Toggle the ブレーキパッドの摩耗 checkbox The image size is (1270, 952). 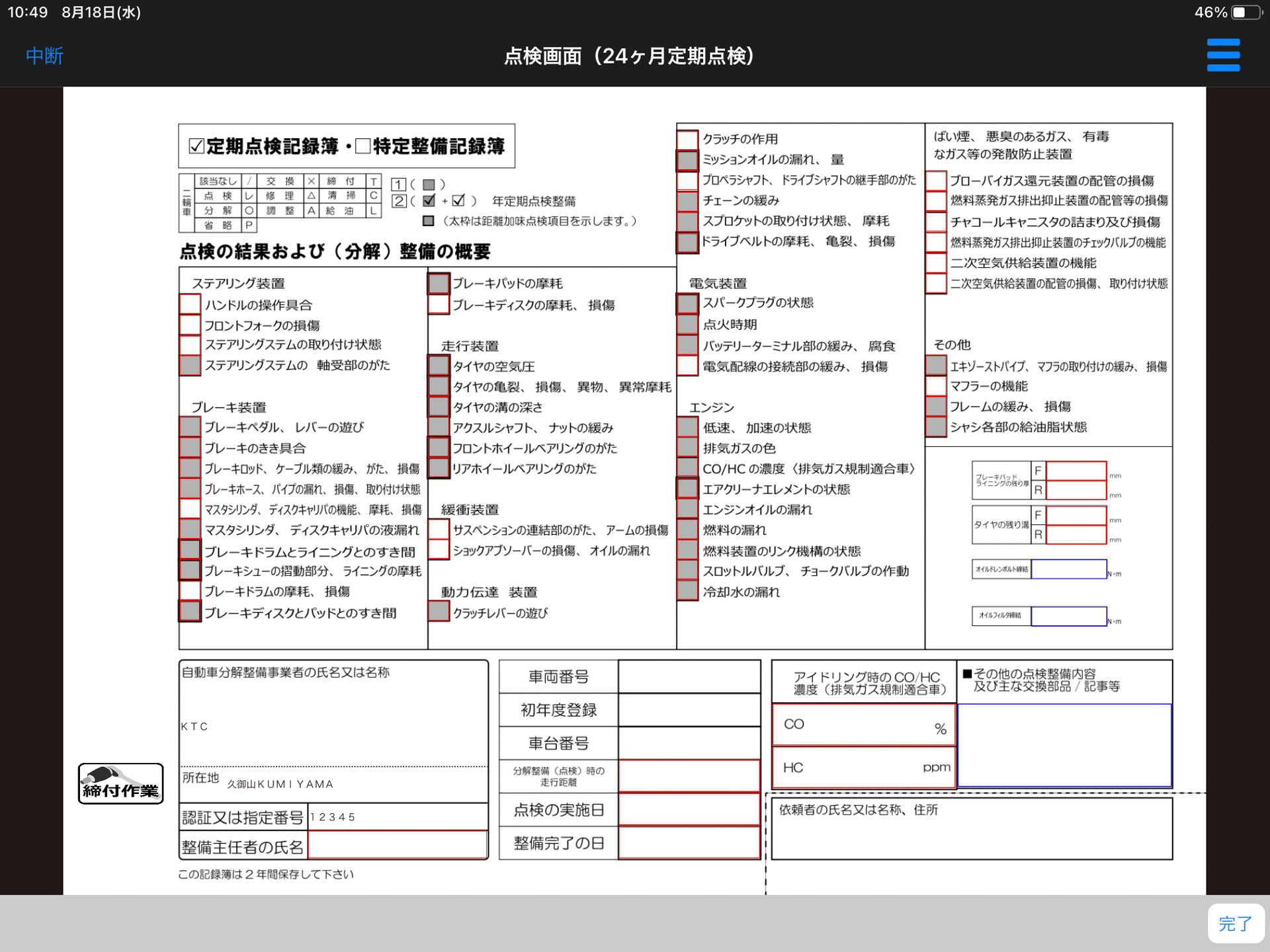tap(439, 282)
